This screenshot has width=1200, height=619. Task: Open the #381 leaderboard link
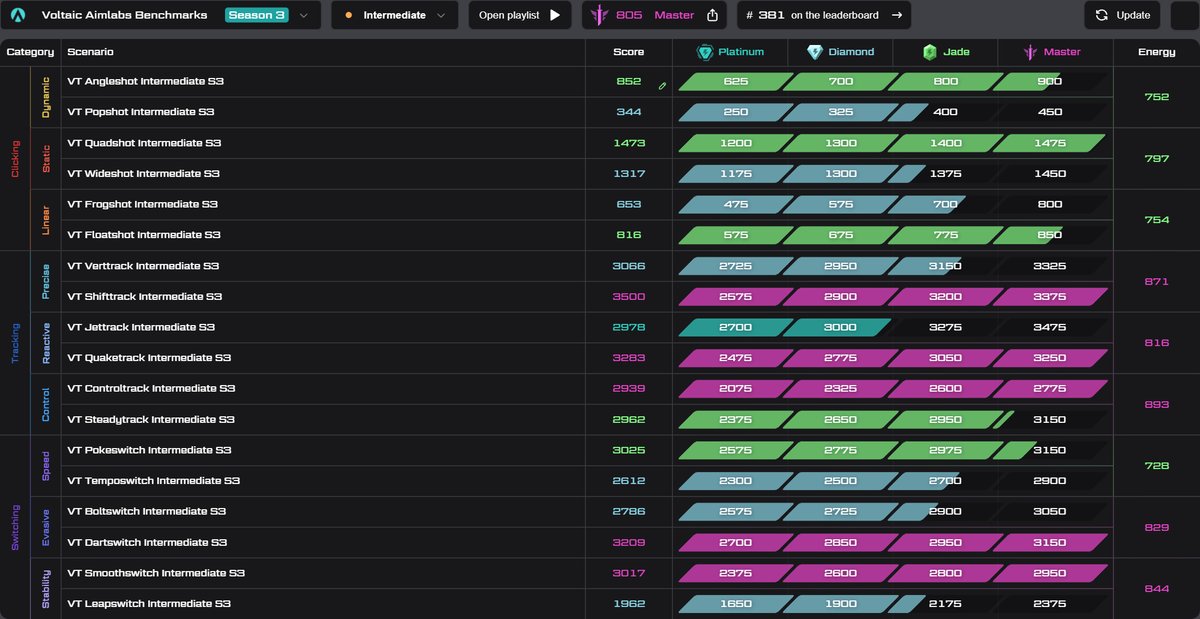point(823,15)
